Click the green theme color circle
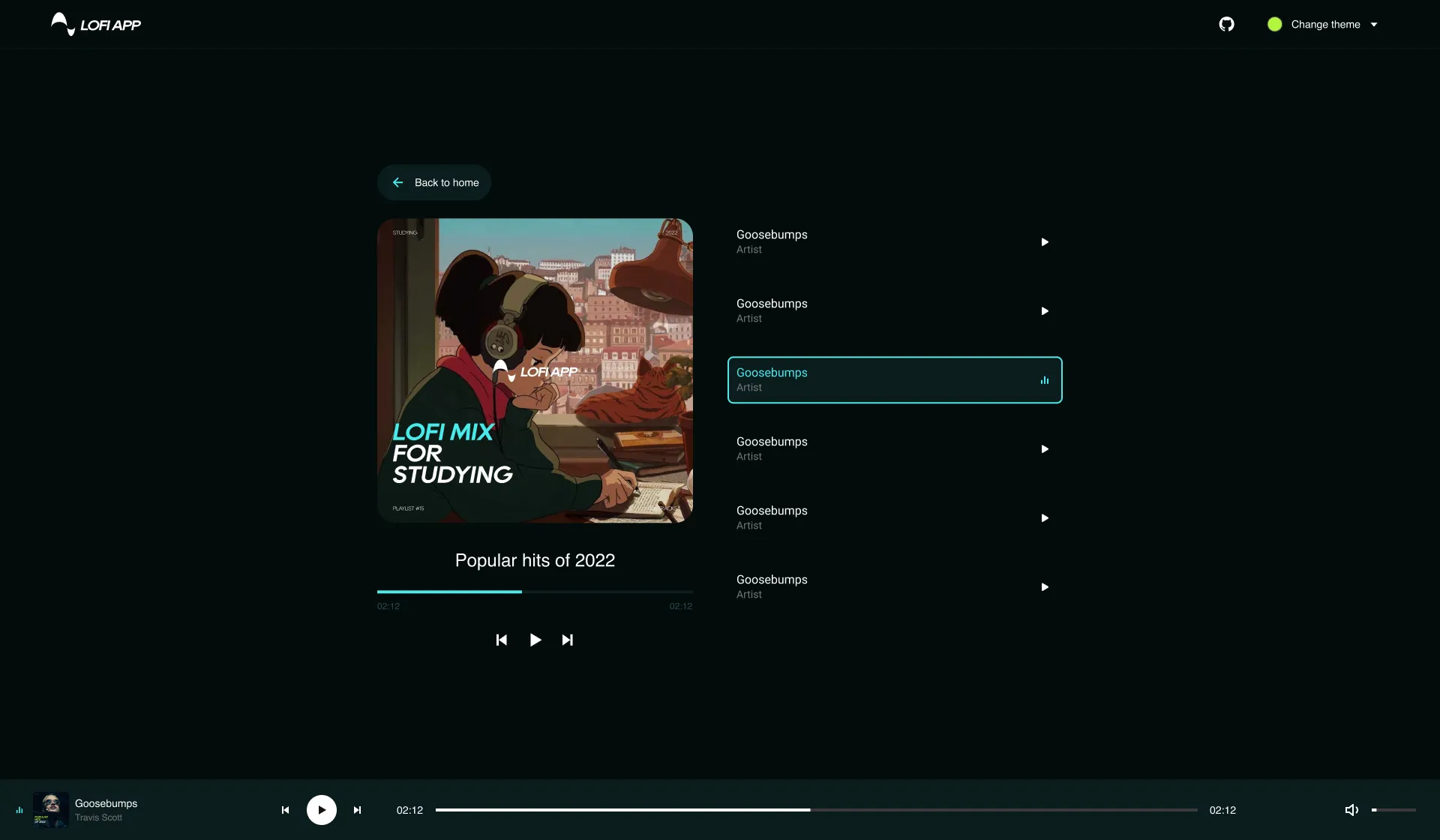 point(1274,24)
